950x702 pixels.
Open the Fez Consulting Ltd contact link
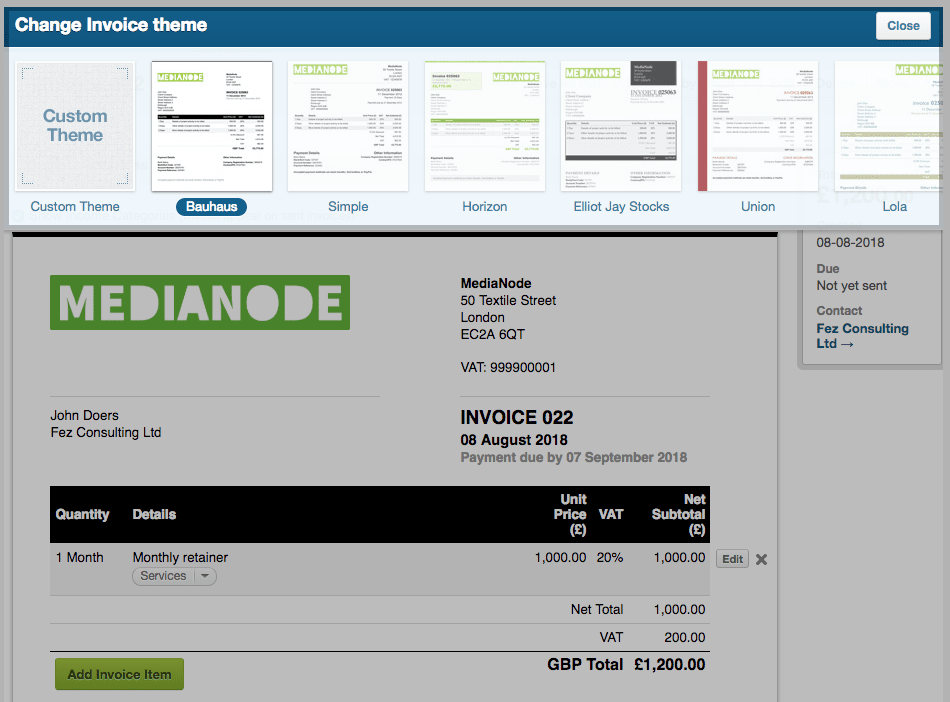[x=862, y=336]
